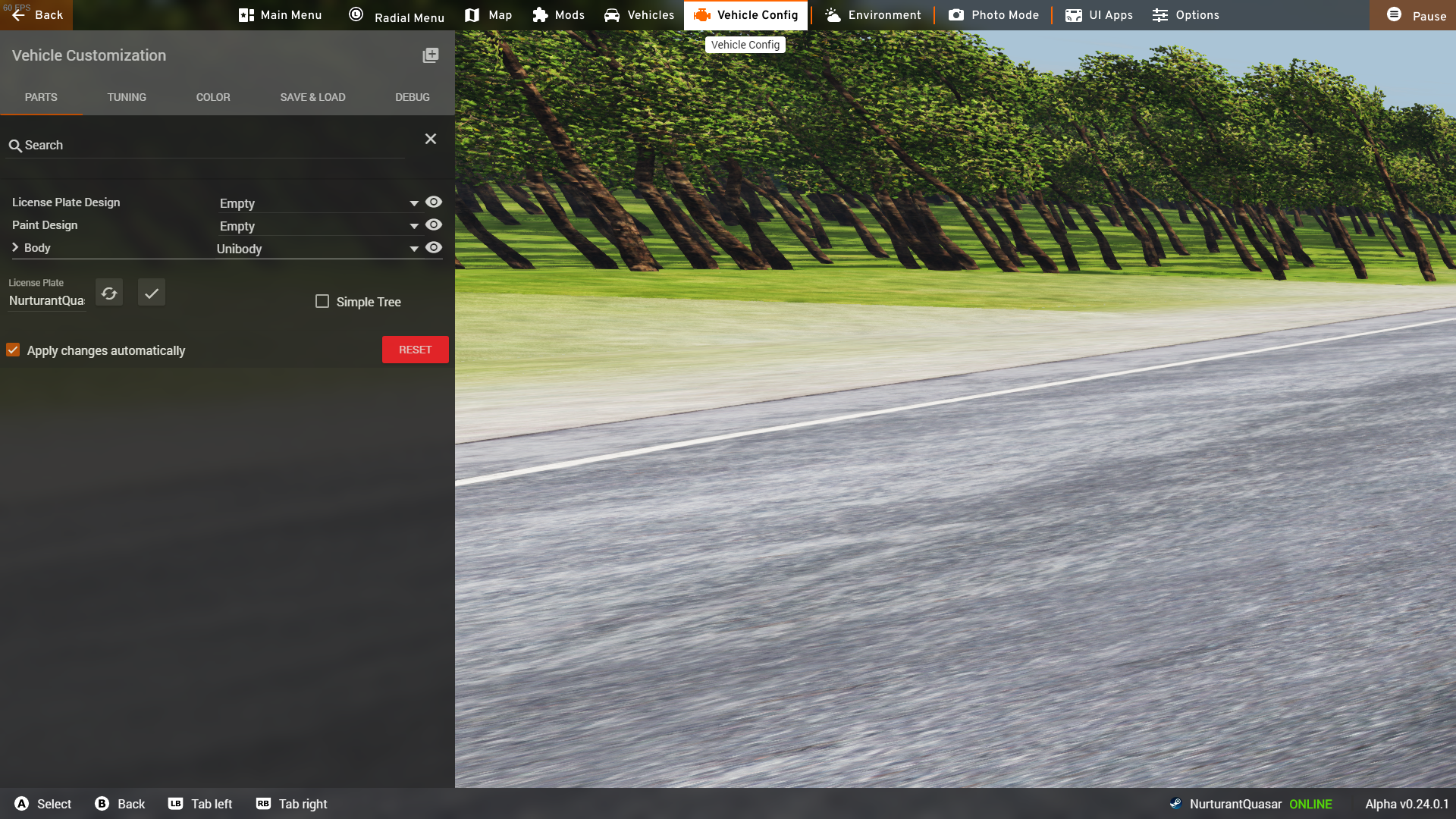Enable the Simple Tree checkbox
The width and height of the screenshot is (1456, 819).
(x=322, y=301)
